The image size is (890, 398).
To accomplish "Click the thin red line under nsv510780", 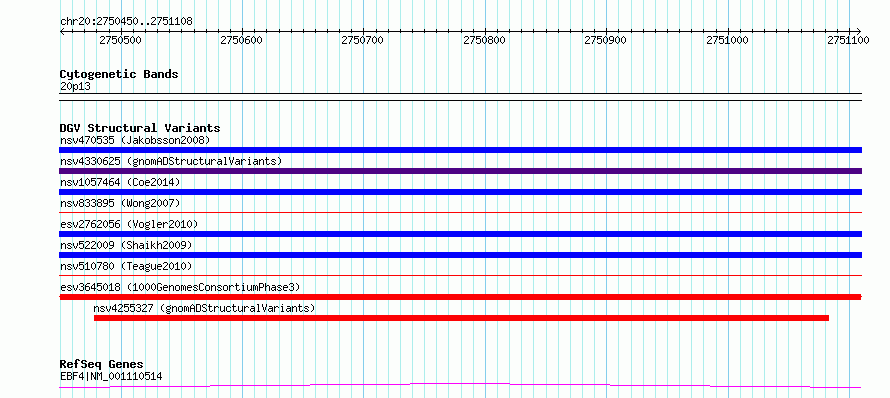I will point(460,276).
